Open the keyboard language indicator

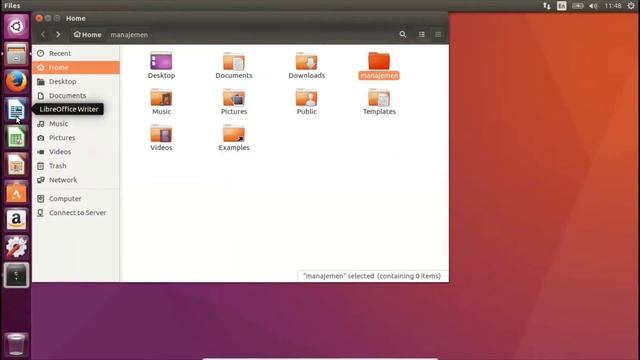tap(562, 6)
